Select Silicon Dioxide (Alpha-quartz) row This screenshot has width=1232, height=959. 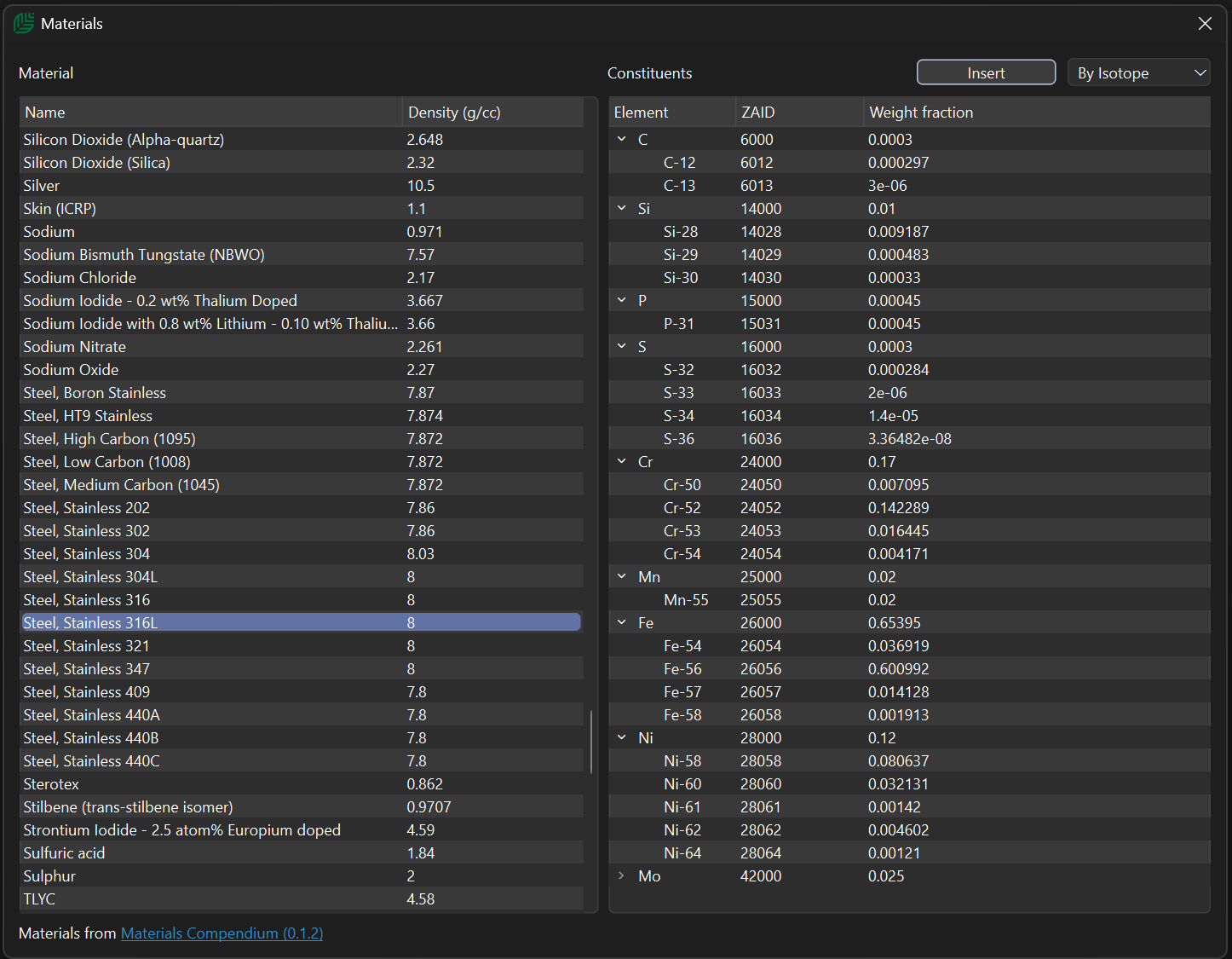302,139
